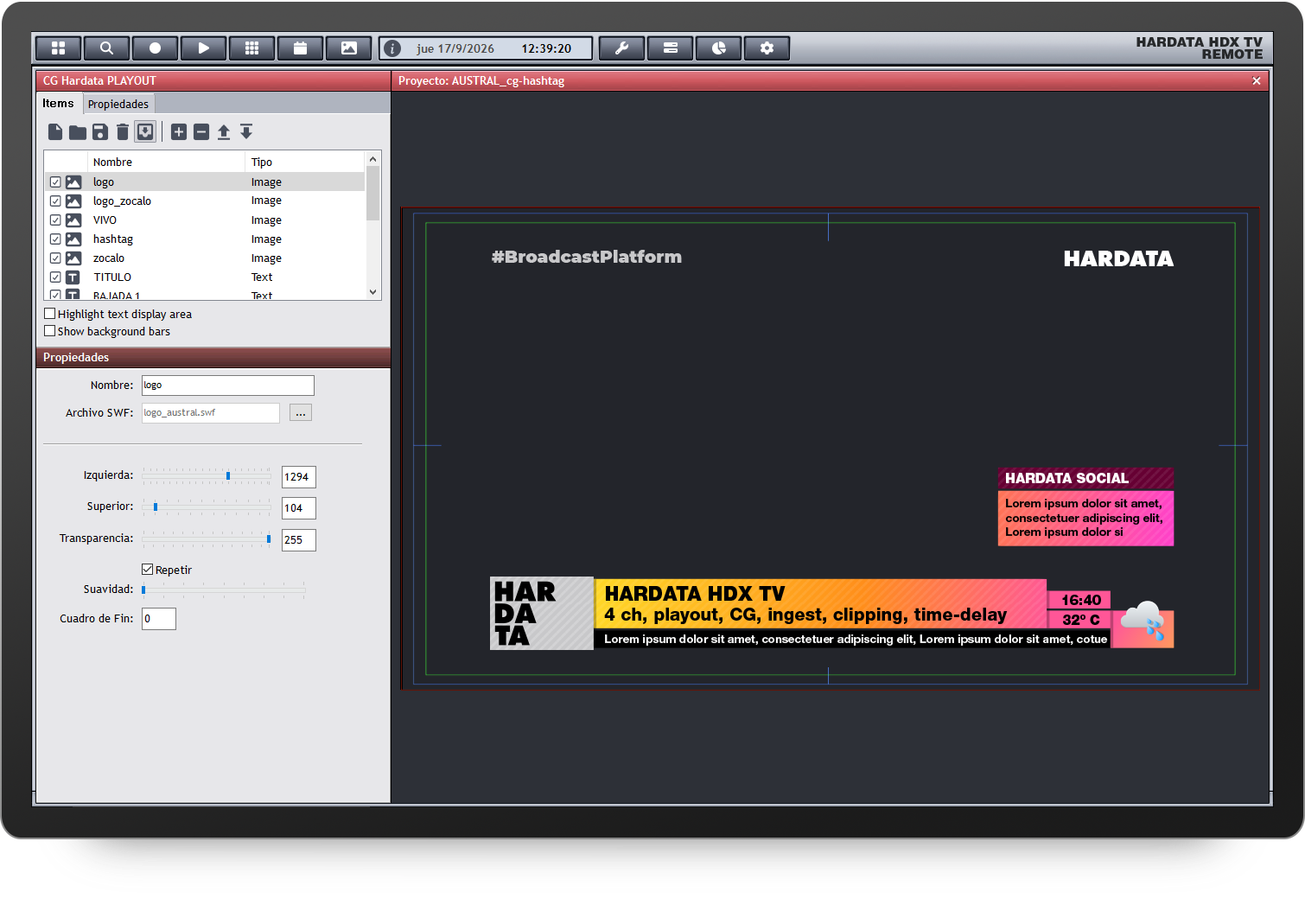
Task: Enable Highlight text display area checkbox
Action: pos(50,314)
